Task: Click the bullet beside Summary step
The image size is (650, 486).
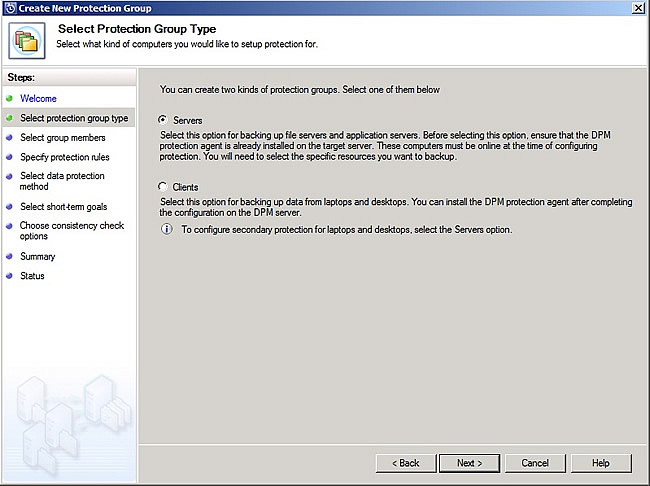Action: click(x=9, y=257)
